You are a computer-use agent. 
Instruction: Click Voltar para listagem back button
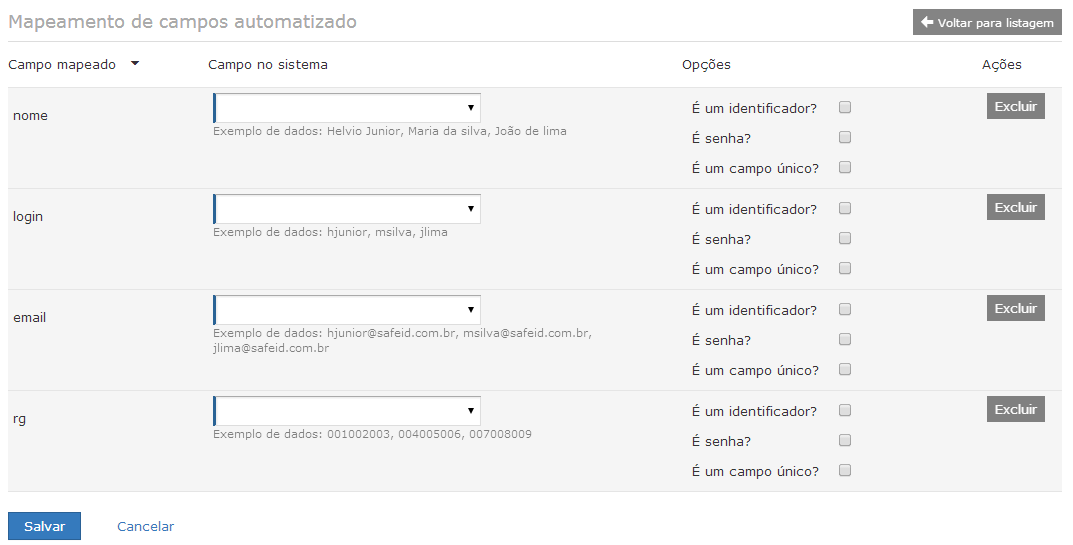(987, 23)
